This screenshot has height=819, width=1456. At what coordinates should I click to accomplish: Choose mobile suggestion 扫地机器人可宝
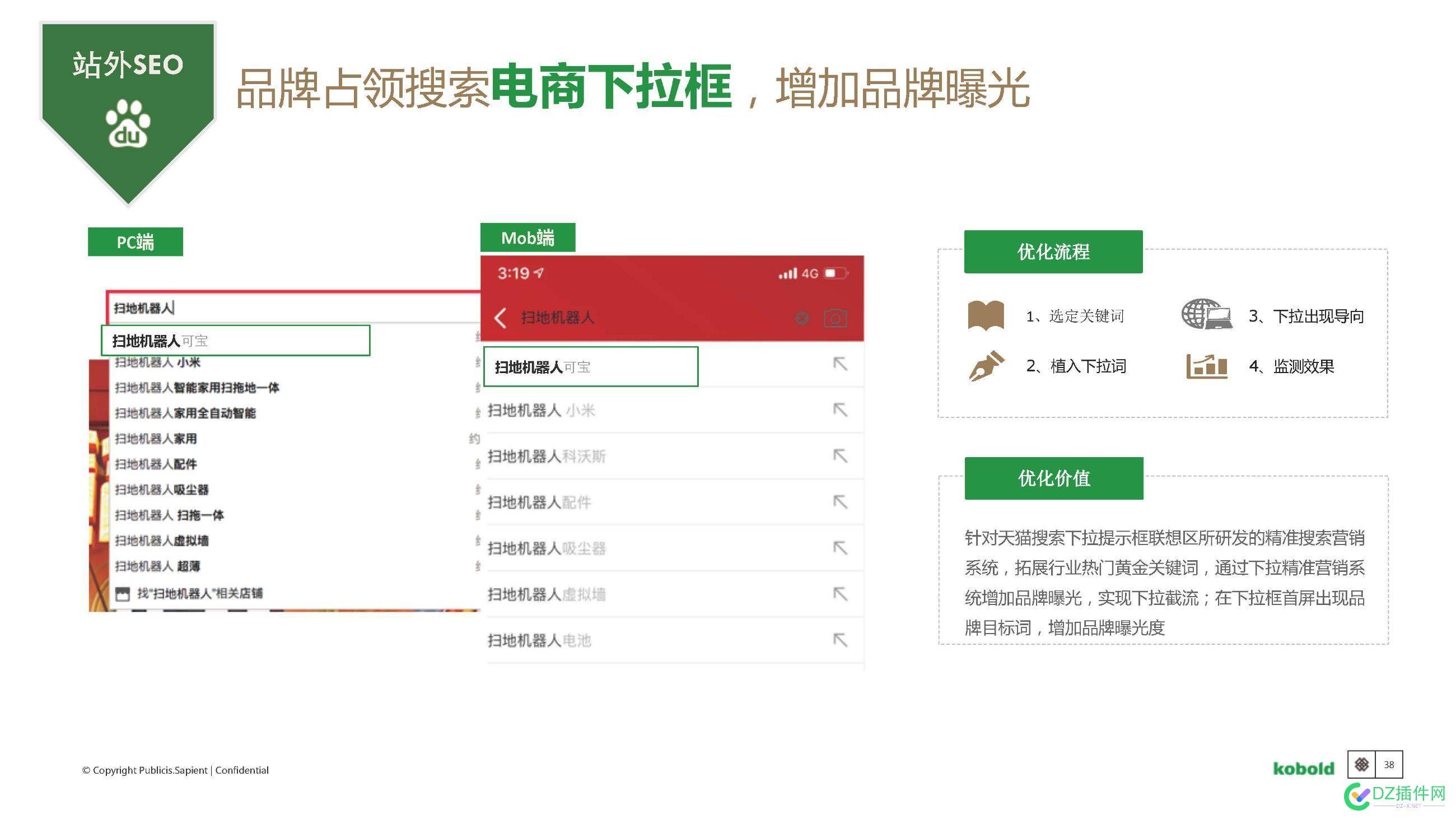[591, 367]
